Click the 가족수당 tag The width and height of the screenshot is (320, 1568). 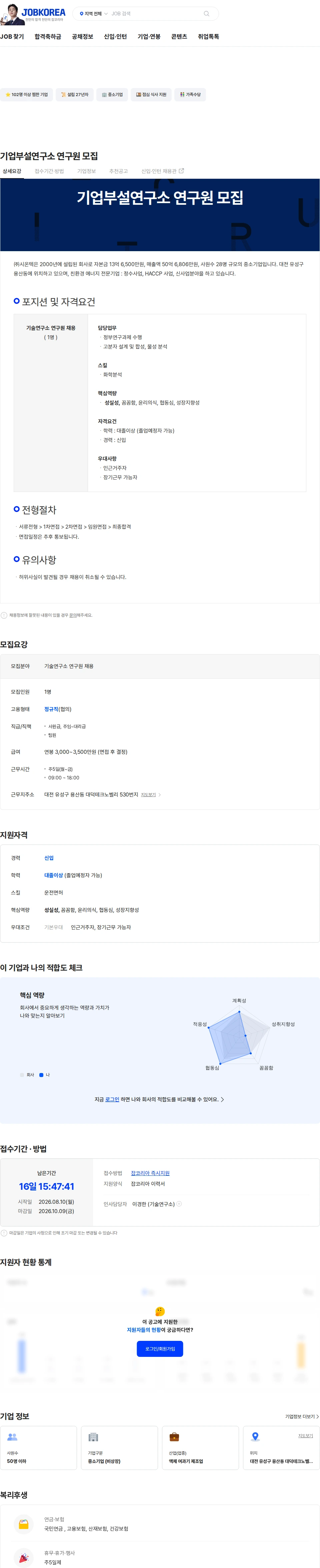click(190, 94)
